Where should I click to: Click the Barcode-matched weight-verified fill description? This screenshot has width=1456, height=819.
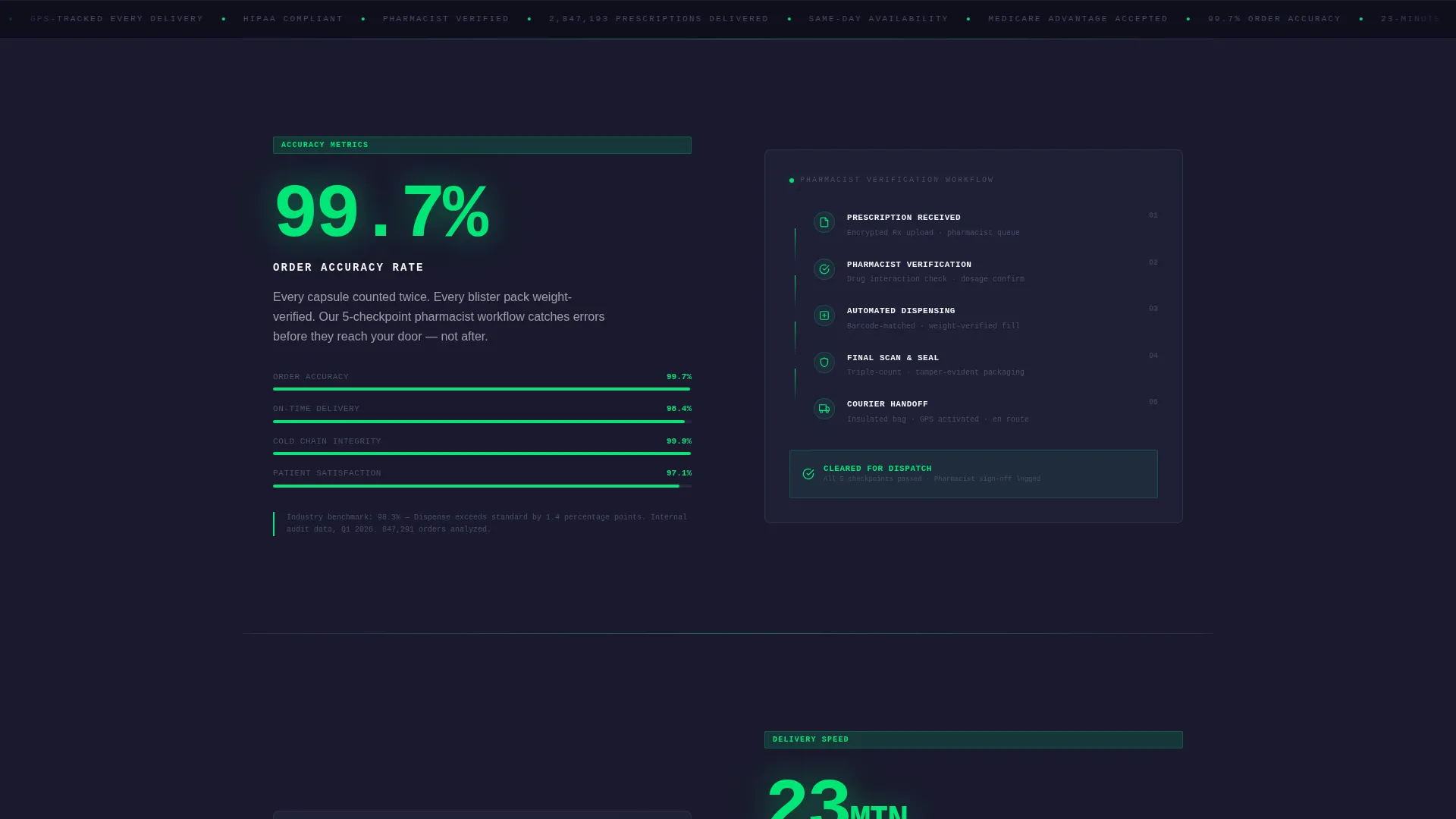934,326
